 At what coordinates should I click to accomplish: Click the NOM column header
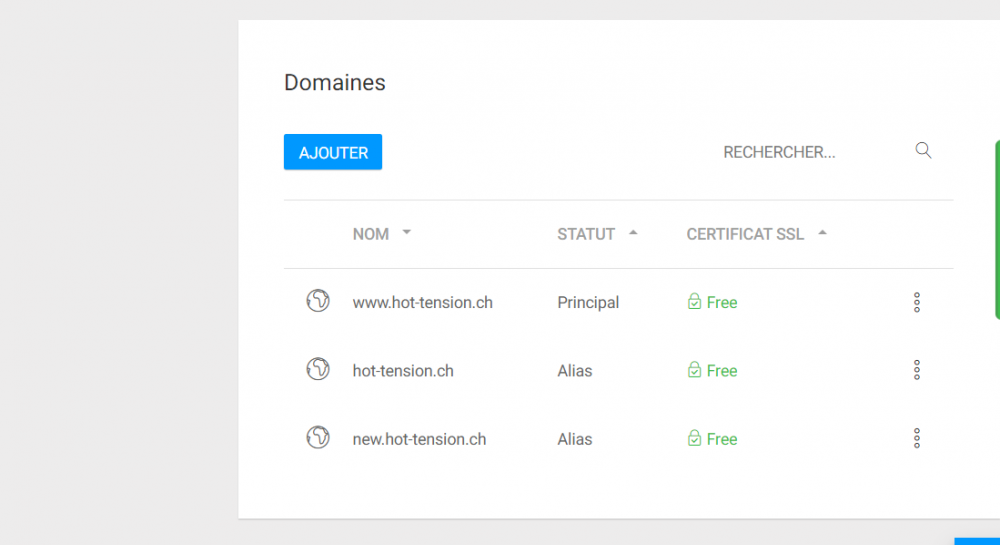click(371, 234)
